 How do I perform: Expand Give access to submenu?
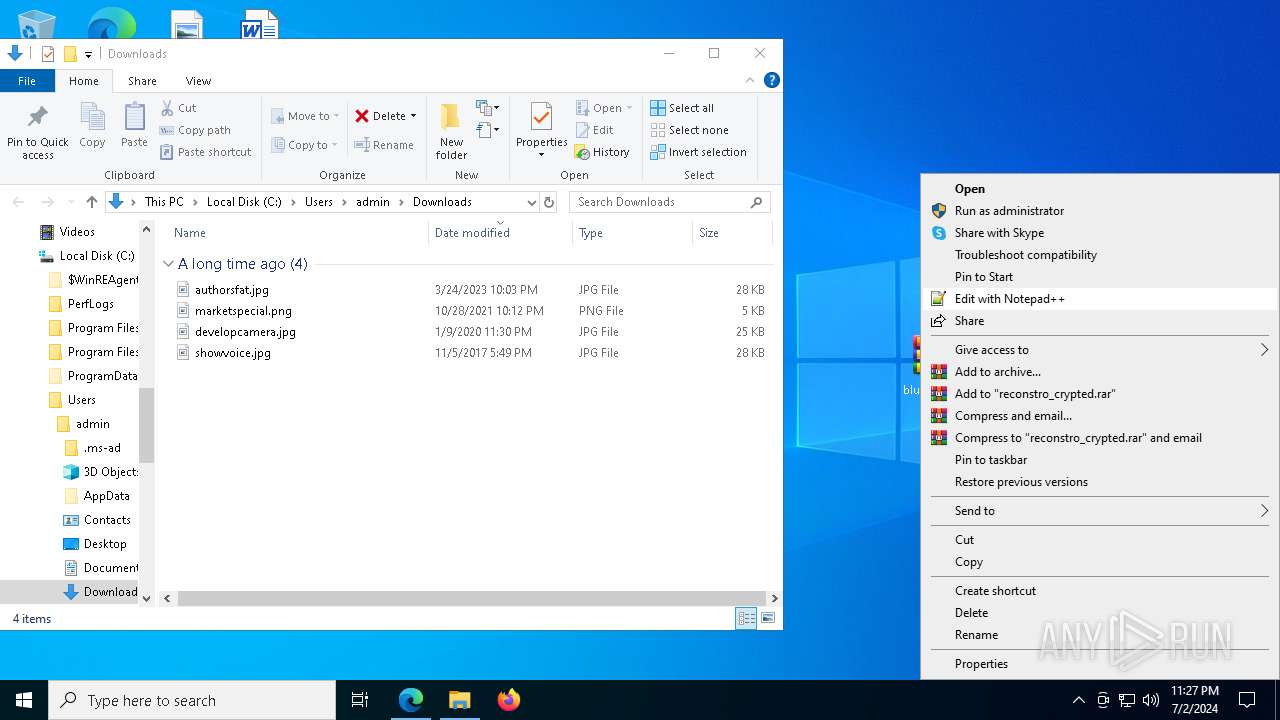[x=1264, y=350]
